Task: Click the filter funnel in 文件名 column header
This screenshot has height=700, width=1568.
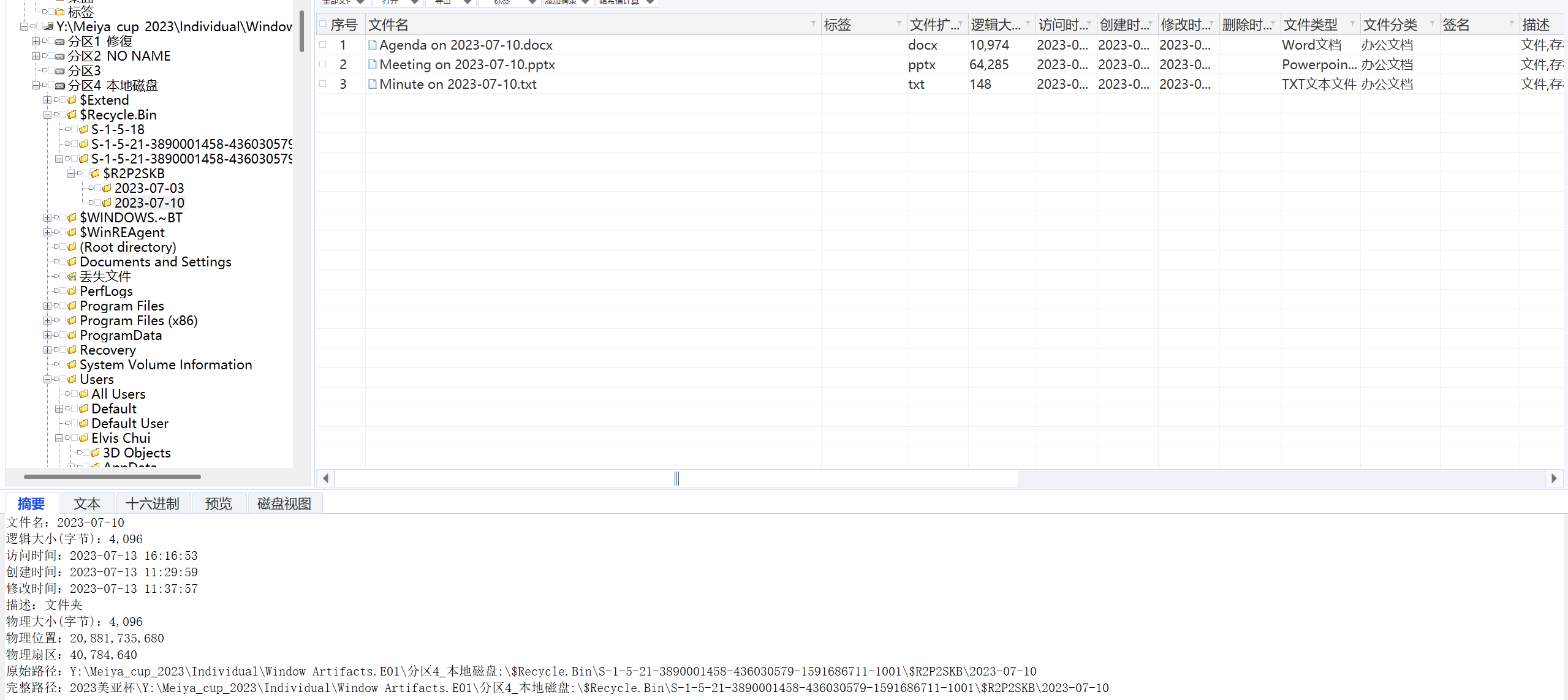Action: tap(813, 24)
